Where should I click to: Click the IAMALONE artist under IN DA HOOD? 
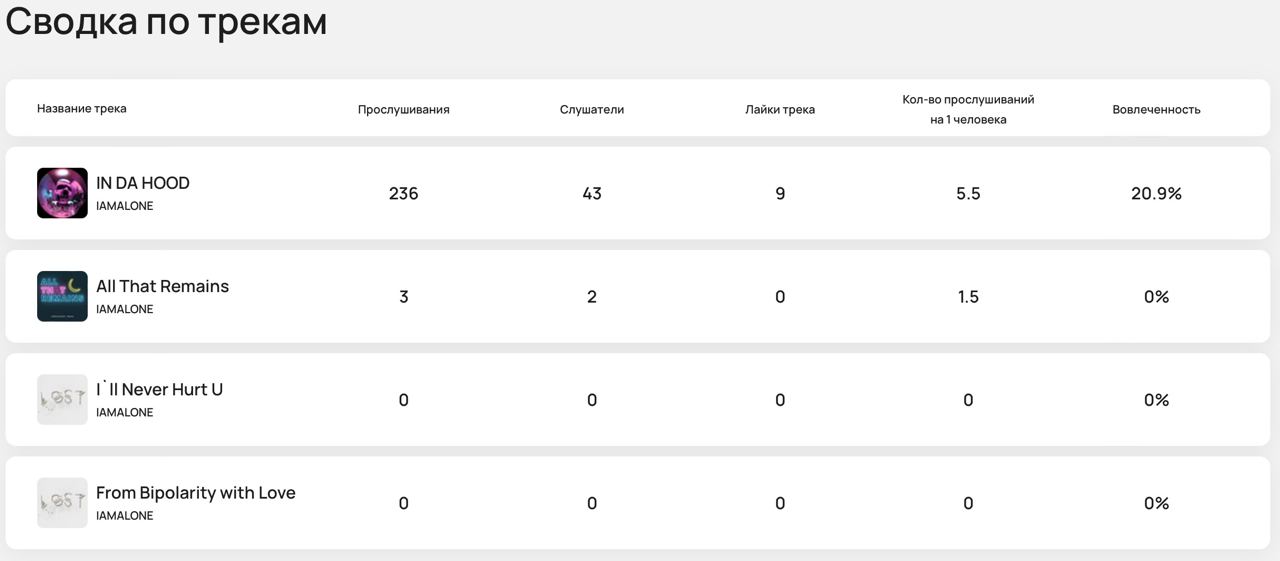[x=125, y=206]
